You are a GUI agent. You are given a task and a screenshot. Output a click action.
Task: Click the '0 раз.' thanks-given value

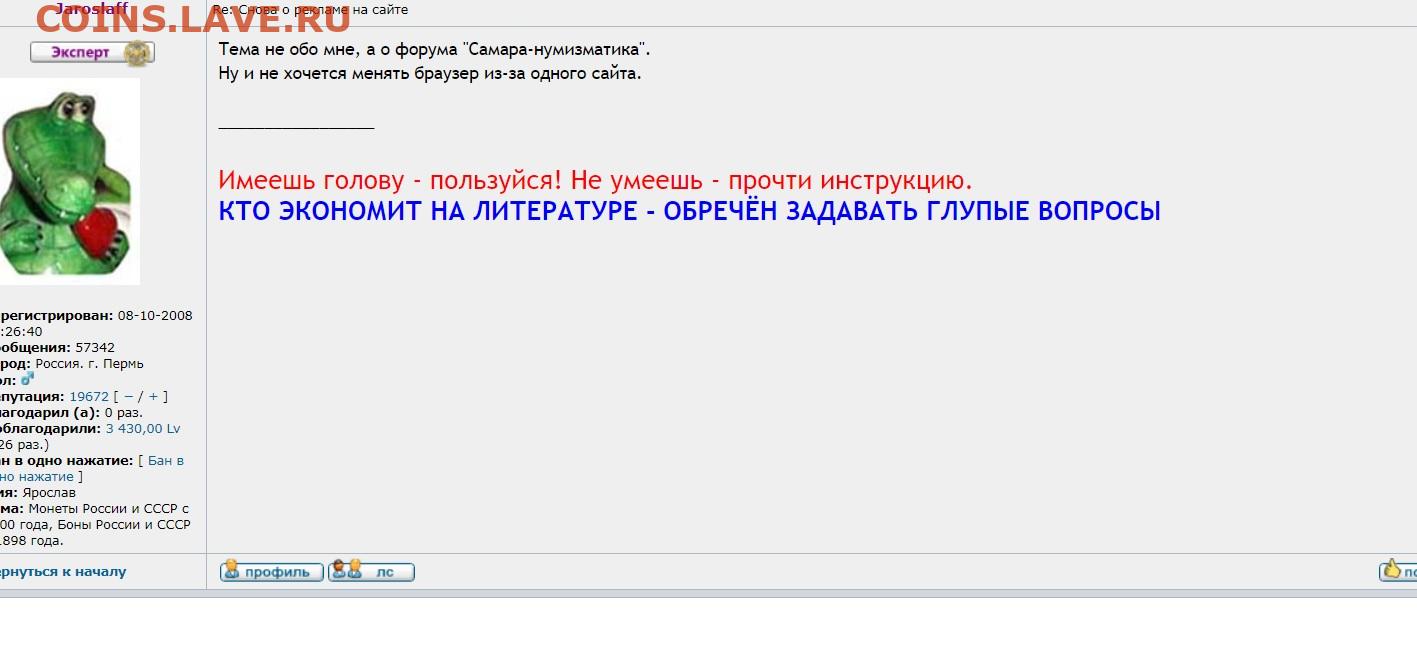click(123, 412)
